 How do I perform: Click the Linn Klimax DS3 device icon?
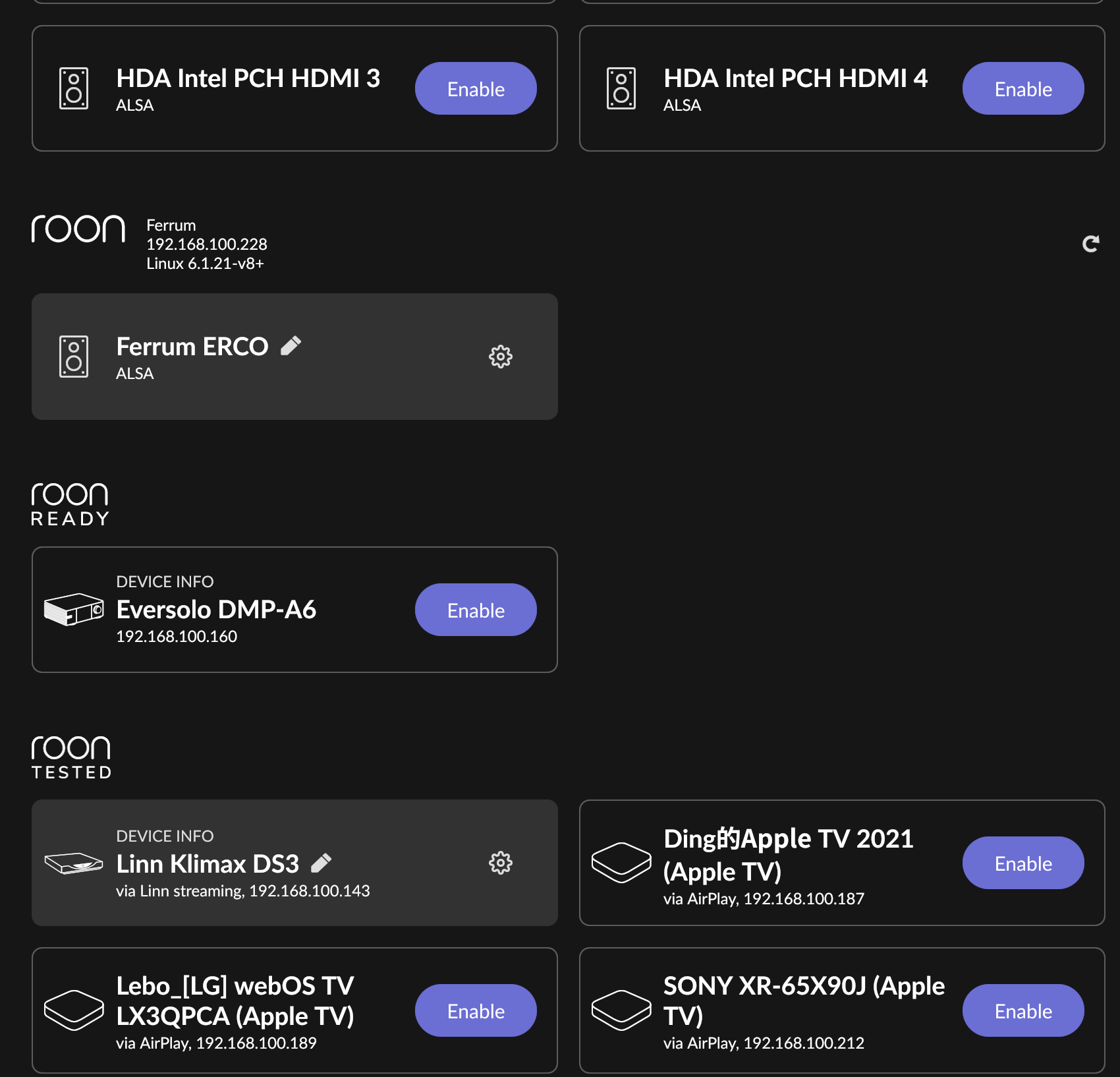74,863
